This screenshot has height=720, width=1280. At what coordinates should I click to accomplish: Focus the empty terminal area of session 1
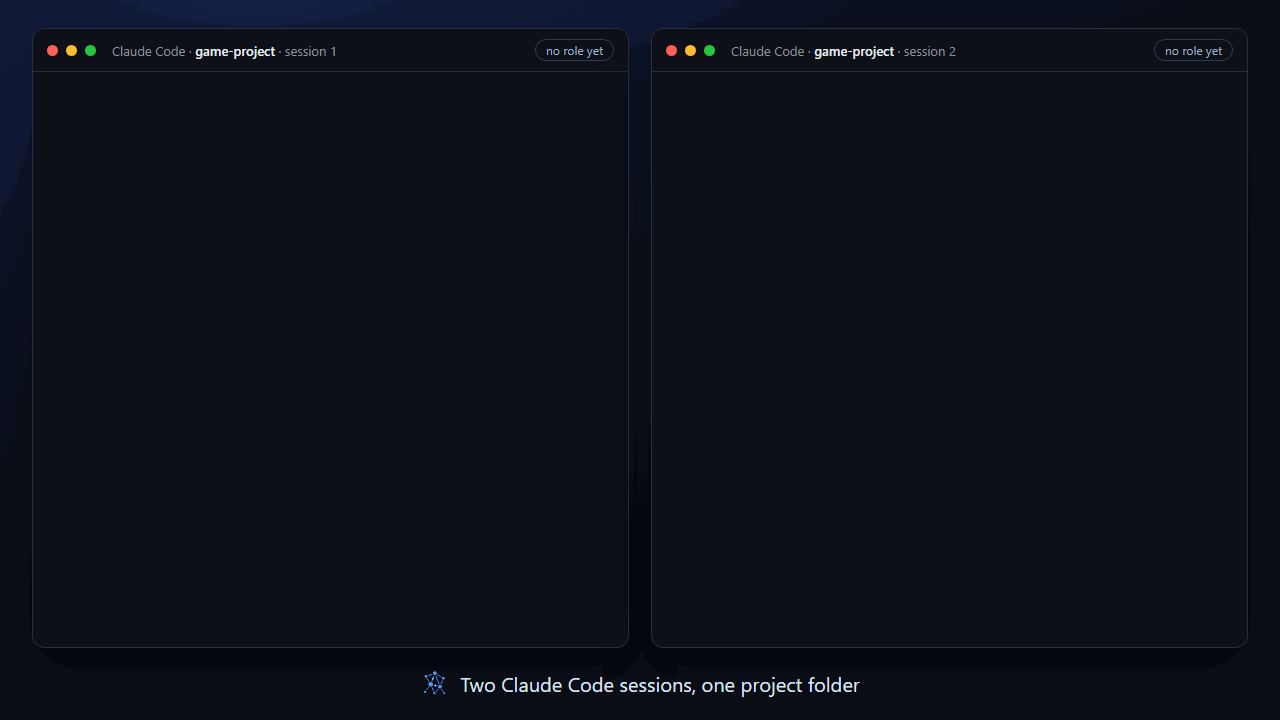330,359
